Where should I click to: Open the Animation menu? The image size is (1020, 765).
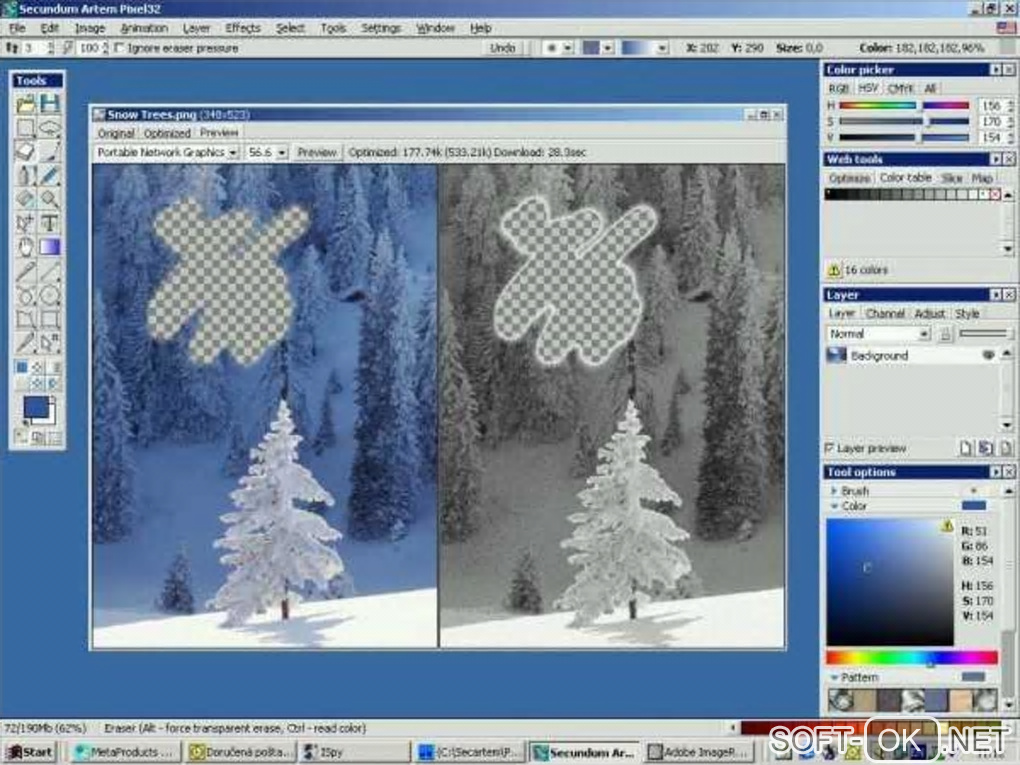pos(144,28)
